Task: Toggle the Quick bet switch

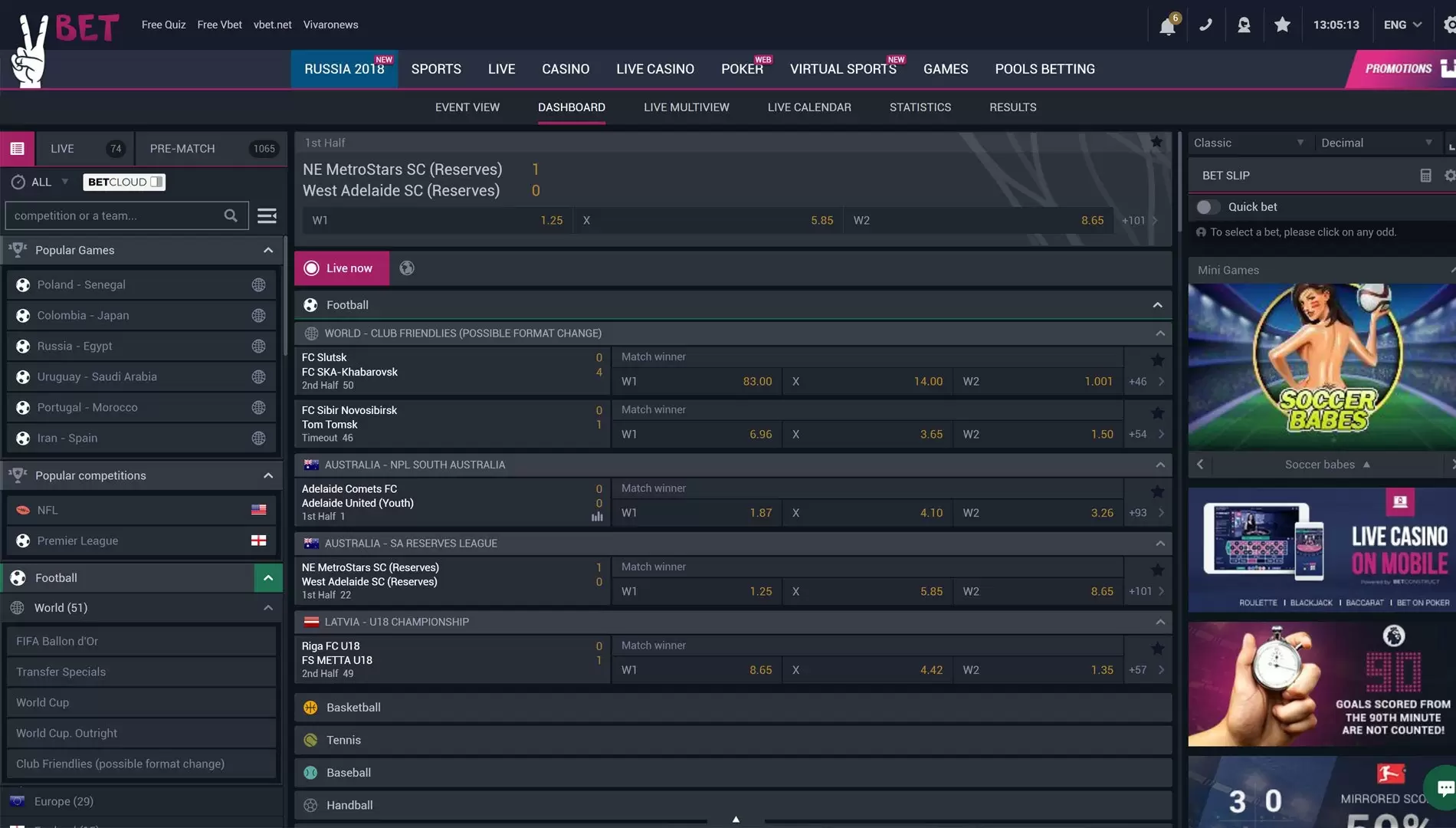Action: point(1207,207)
